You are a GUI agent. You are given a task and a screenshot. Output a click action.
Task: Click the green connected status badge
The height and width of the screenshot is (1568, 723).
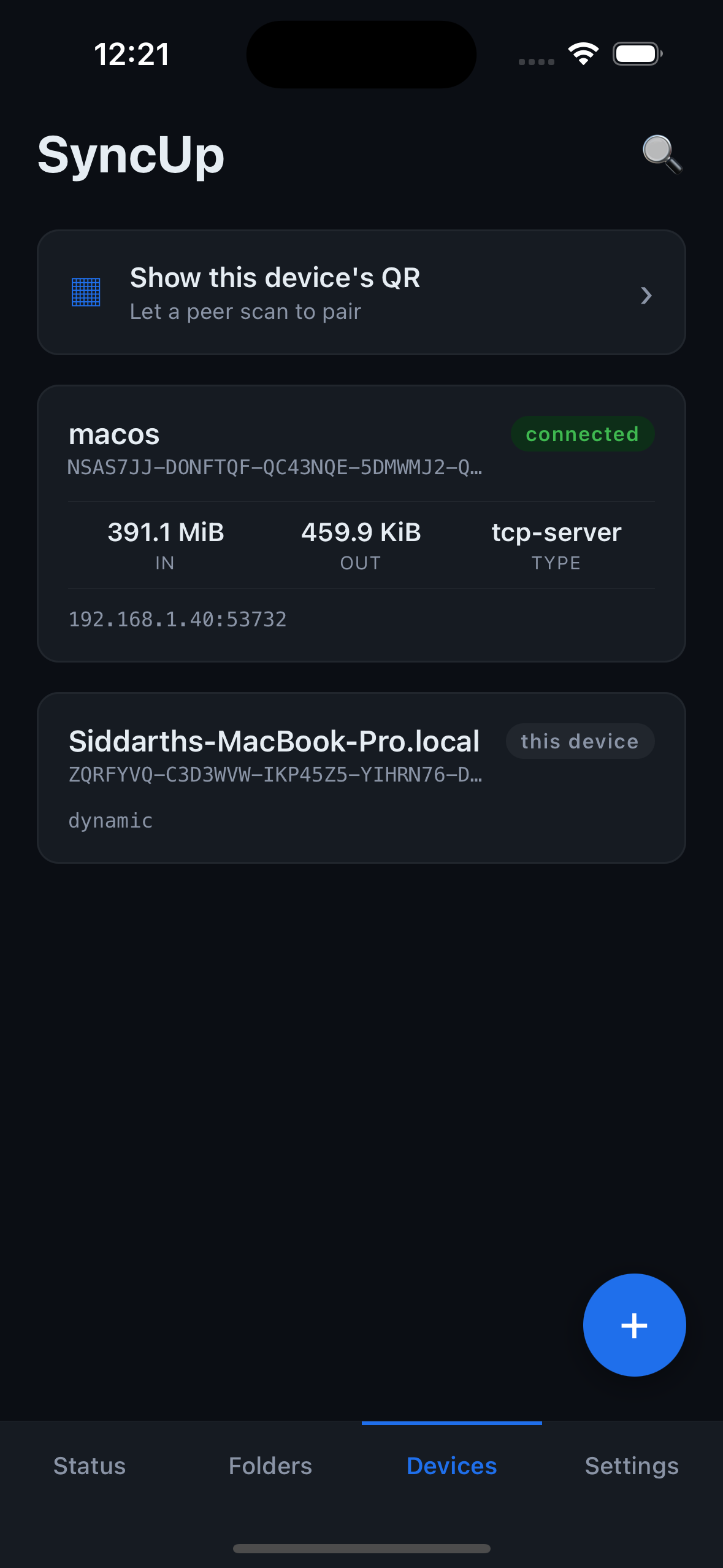(x=582, y=434)
